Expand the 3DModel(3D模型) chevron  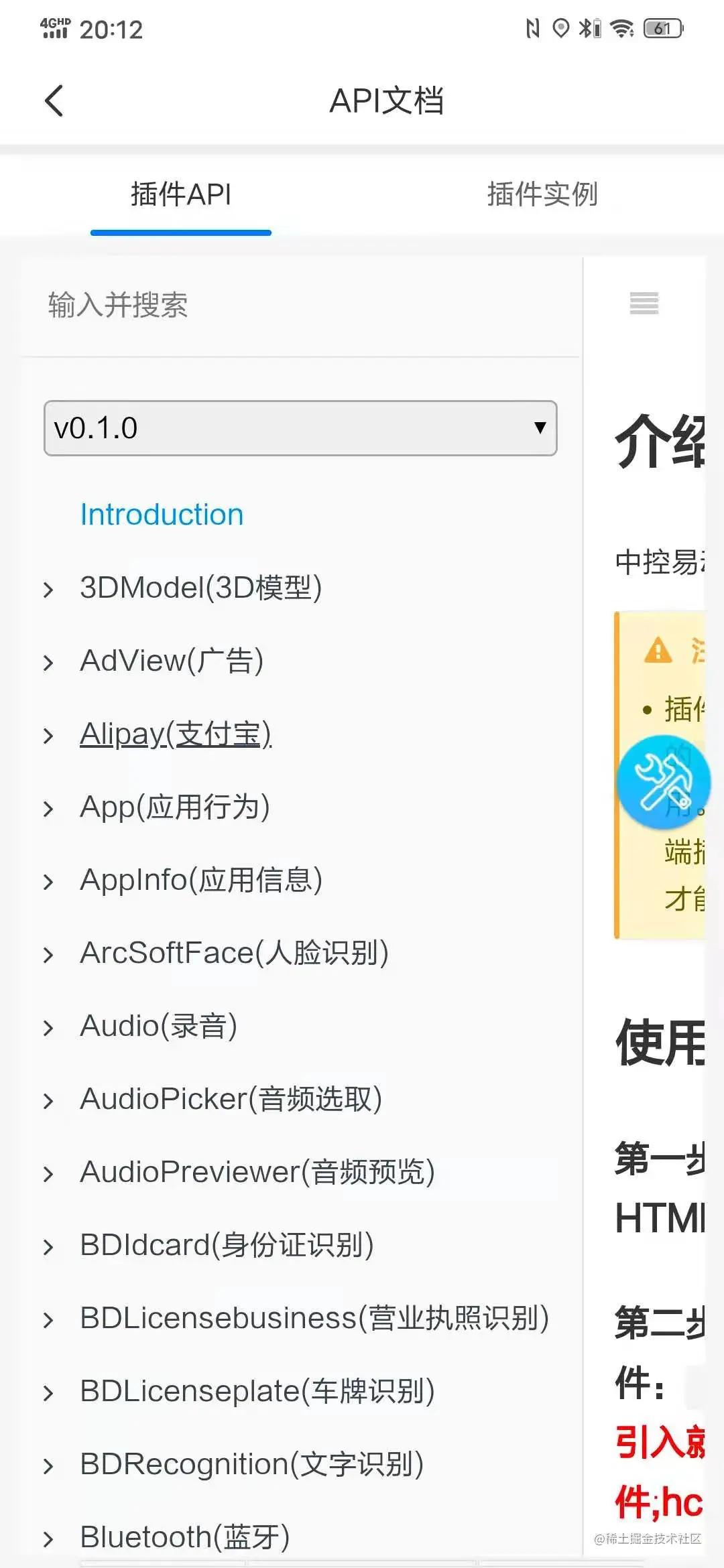point(48,590)
